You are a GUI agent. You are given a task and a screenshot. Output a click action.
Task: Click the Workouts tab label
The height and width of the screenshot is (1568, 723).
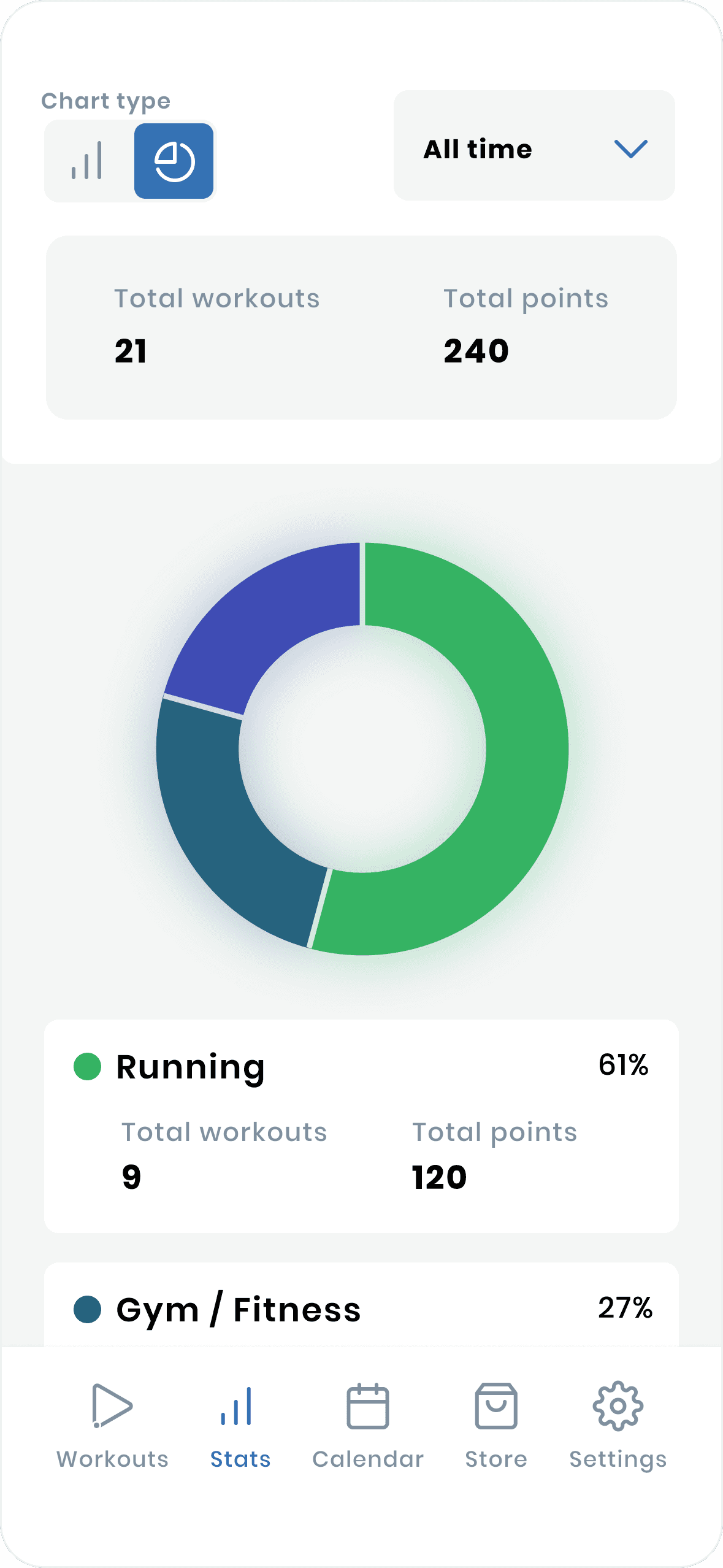coord(112,1459)
